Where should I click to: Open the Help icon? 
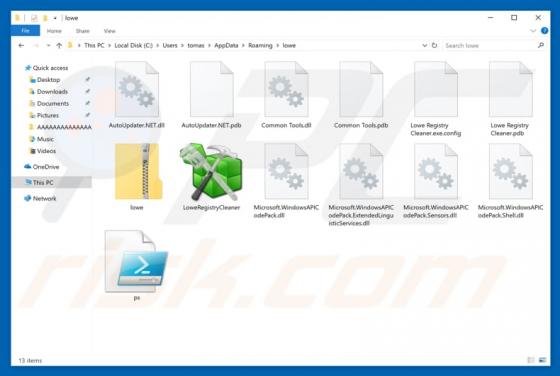point(544,31)
